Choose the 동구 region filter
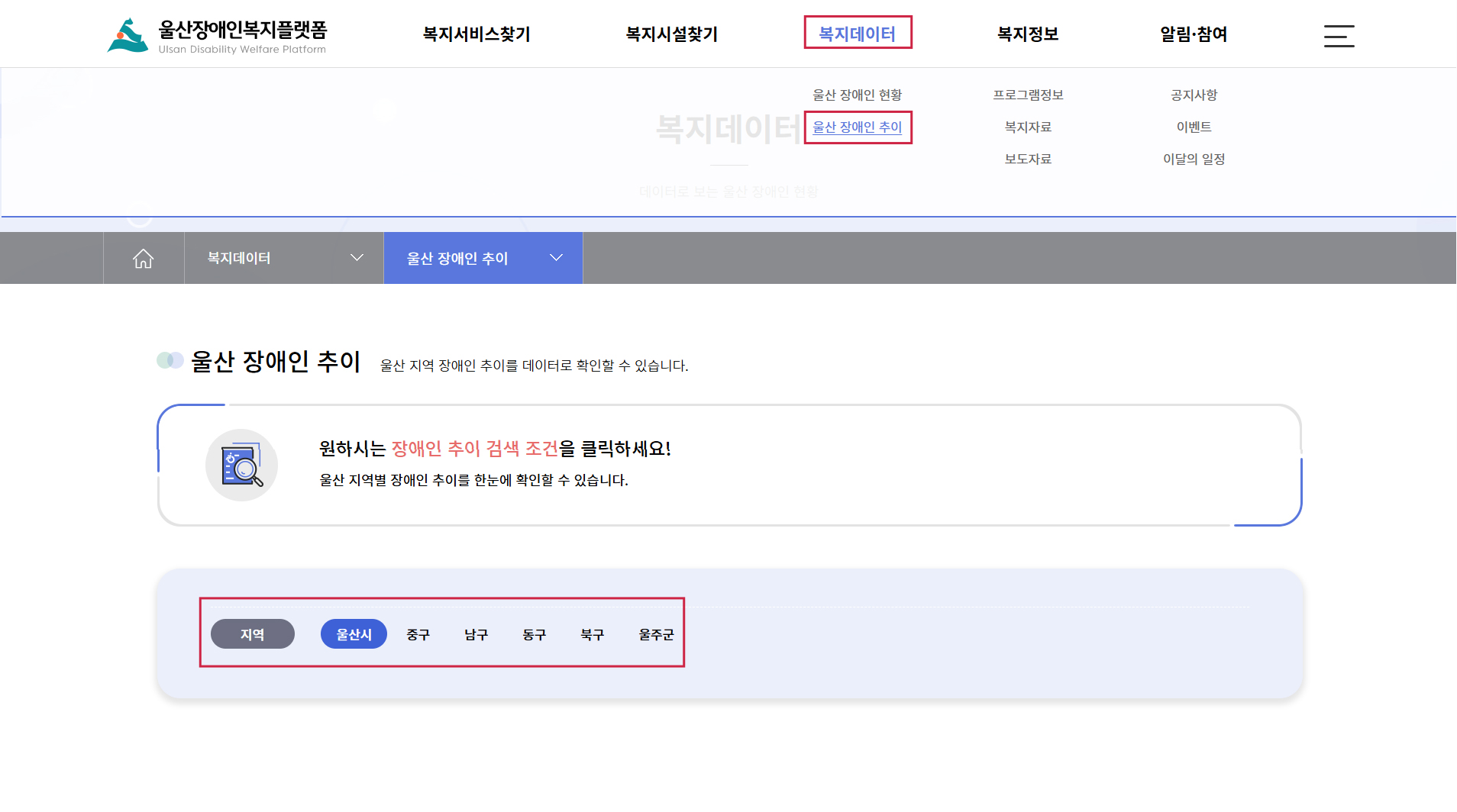 point(534,634)
